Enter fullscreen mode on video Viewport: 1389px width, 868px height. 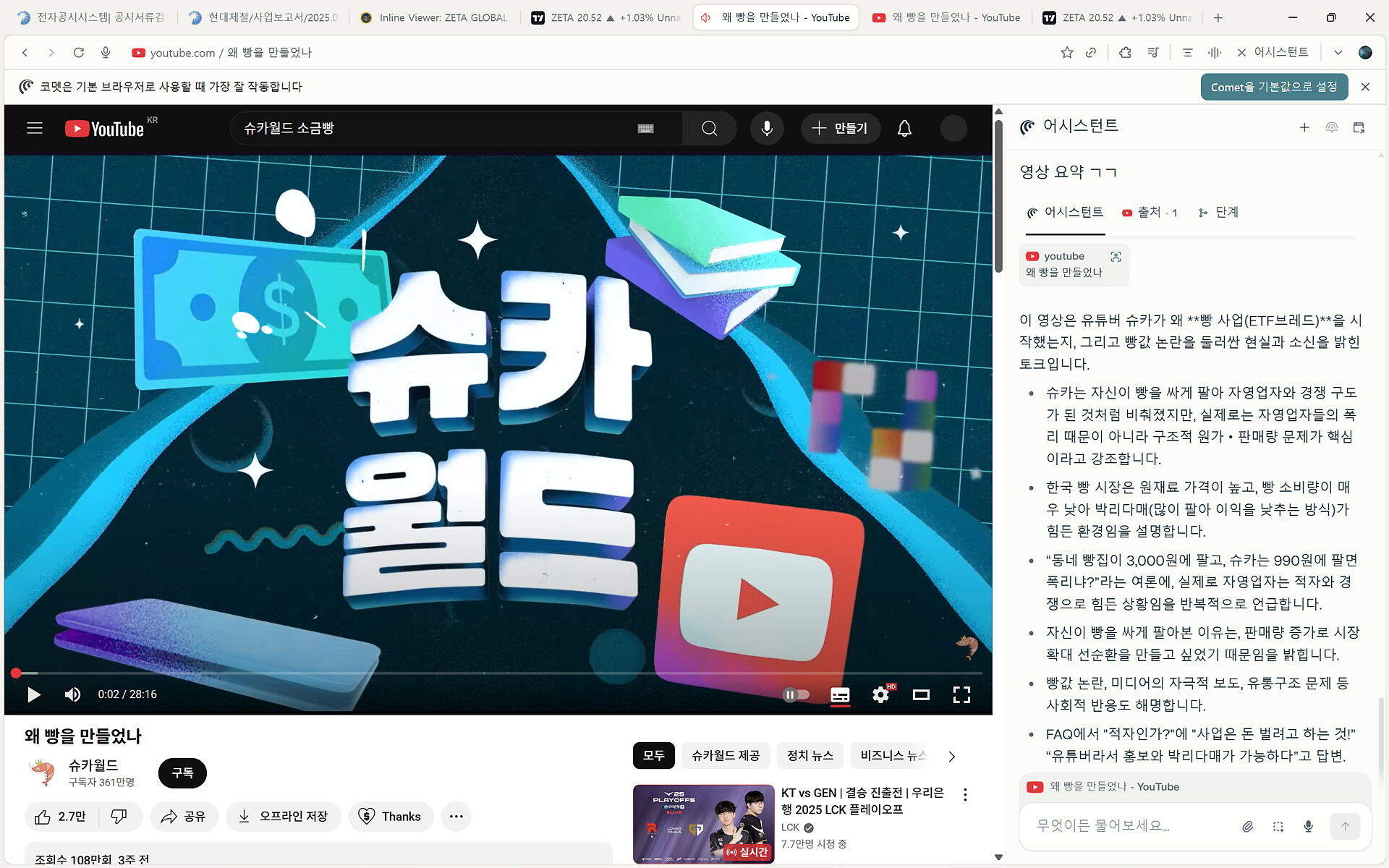pos(961,694)
